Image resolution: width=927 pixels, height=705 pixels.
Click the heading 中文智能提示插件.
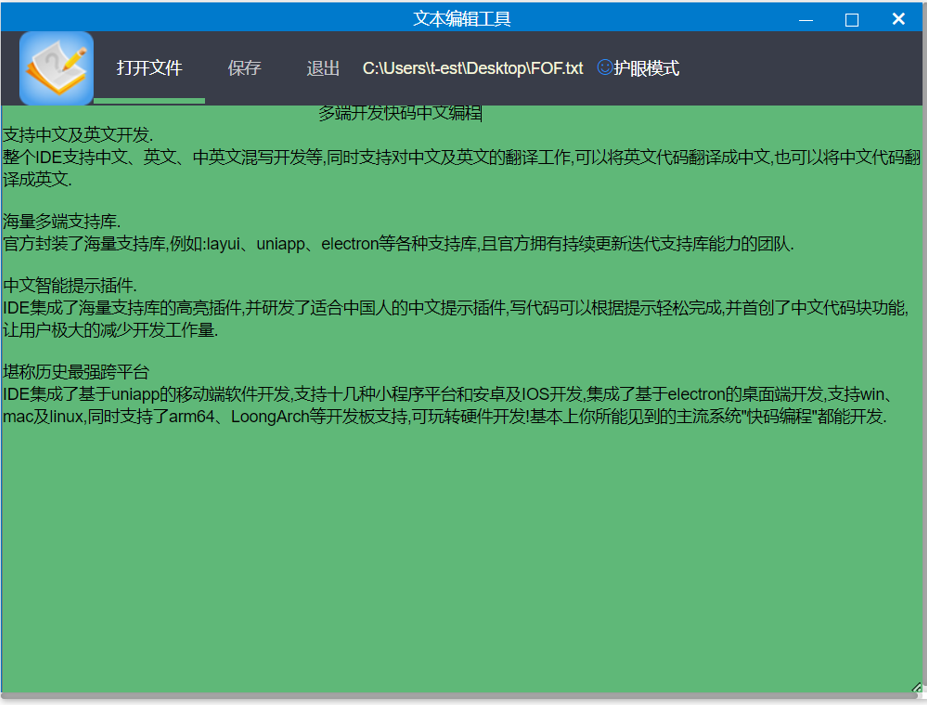(x=70, y=286)
